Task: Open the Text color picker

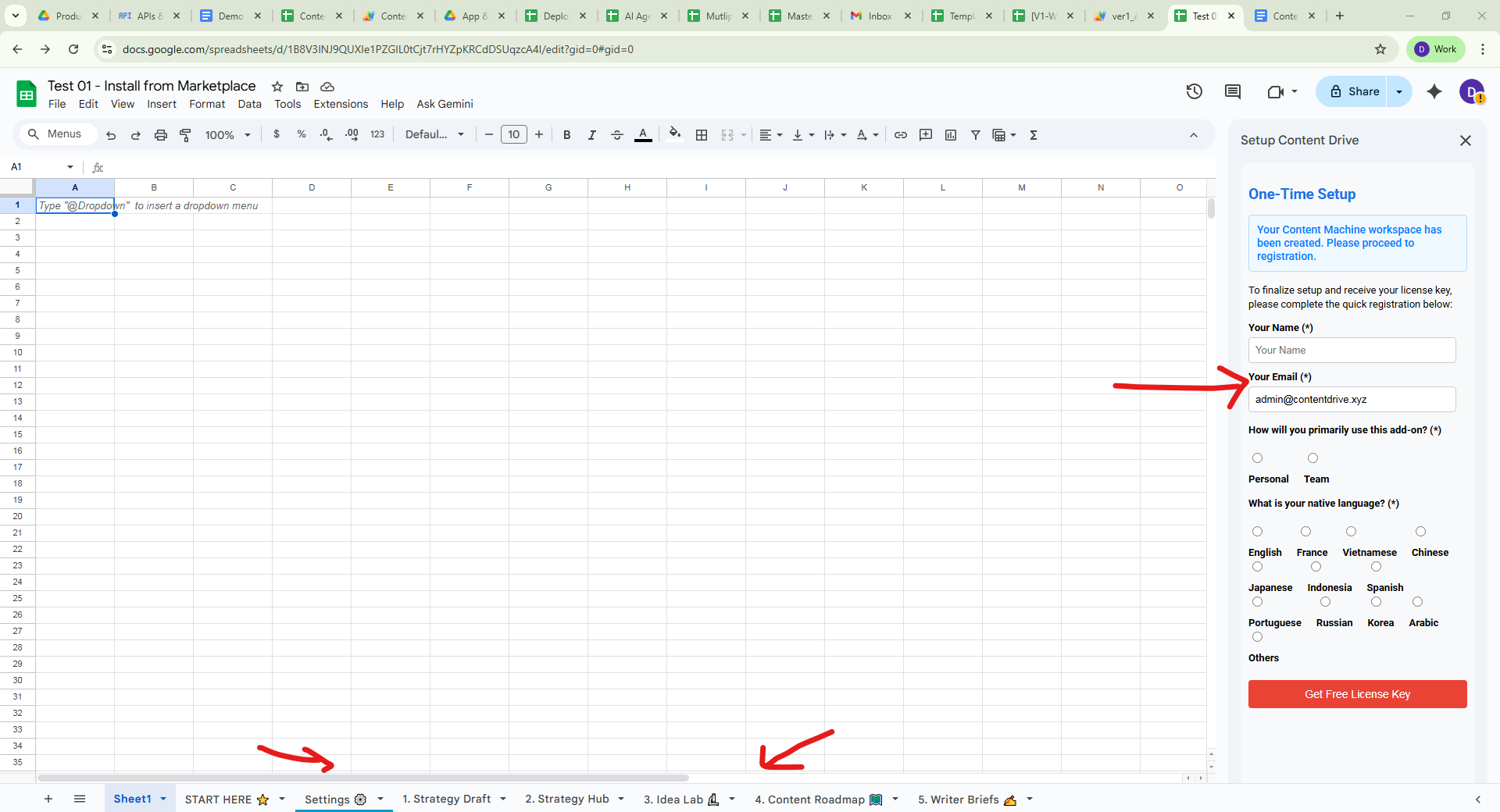Action: tap(643, 135)
